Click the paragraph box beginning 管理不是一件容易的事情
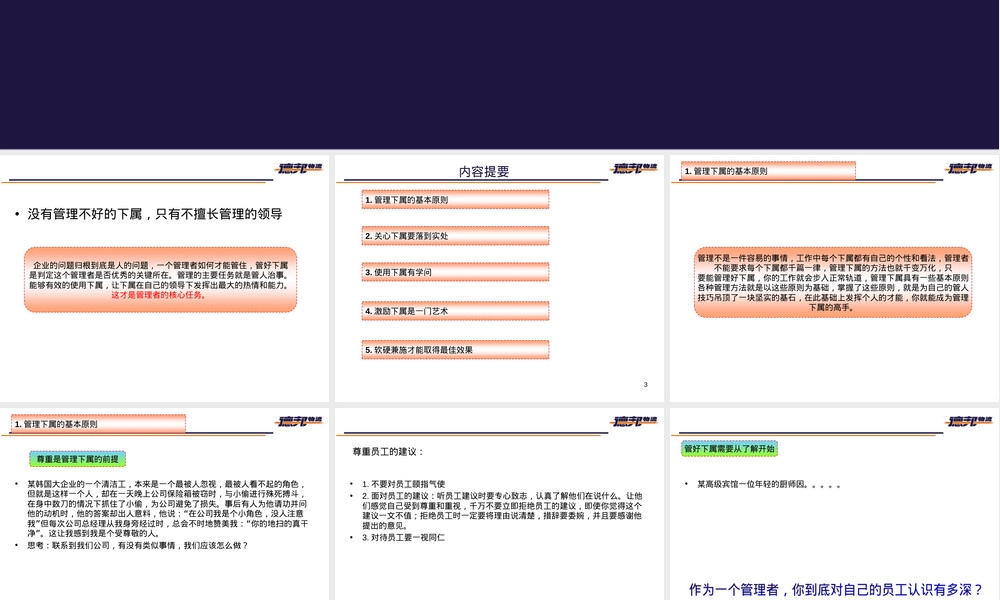Image resolution: width=1000 pixels, height=600 pixels. [833, 282]
